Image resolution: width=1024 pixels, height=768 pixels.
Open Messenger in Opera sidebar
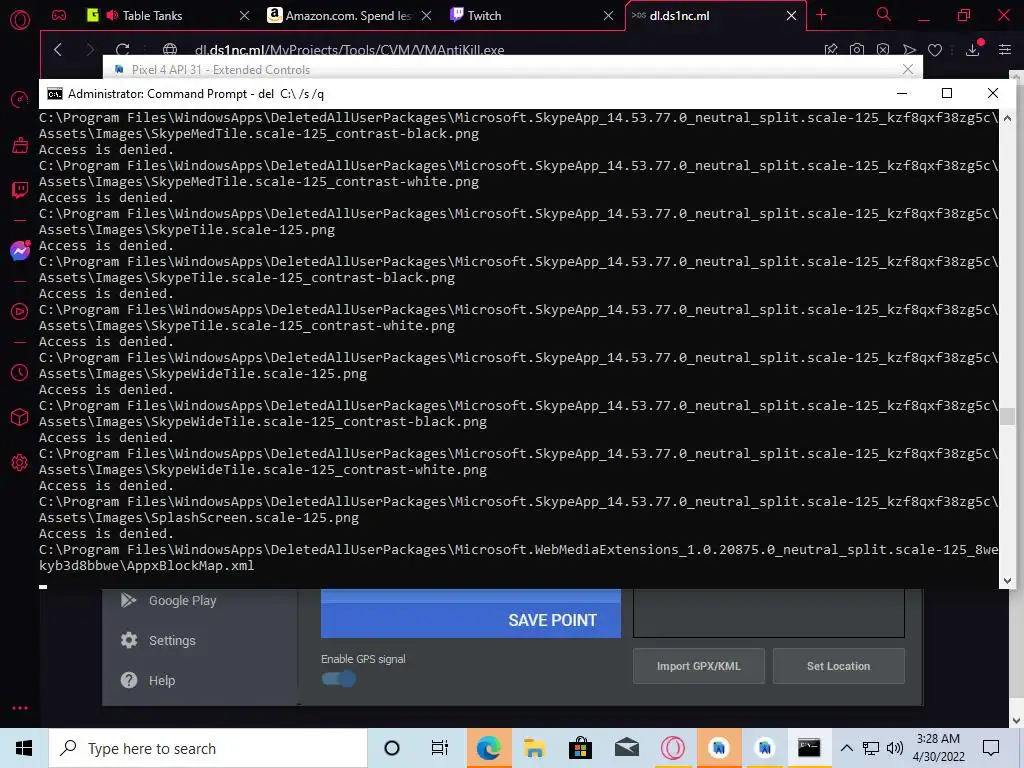pyautogui.click(x=20, y=251)
